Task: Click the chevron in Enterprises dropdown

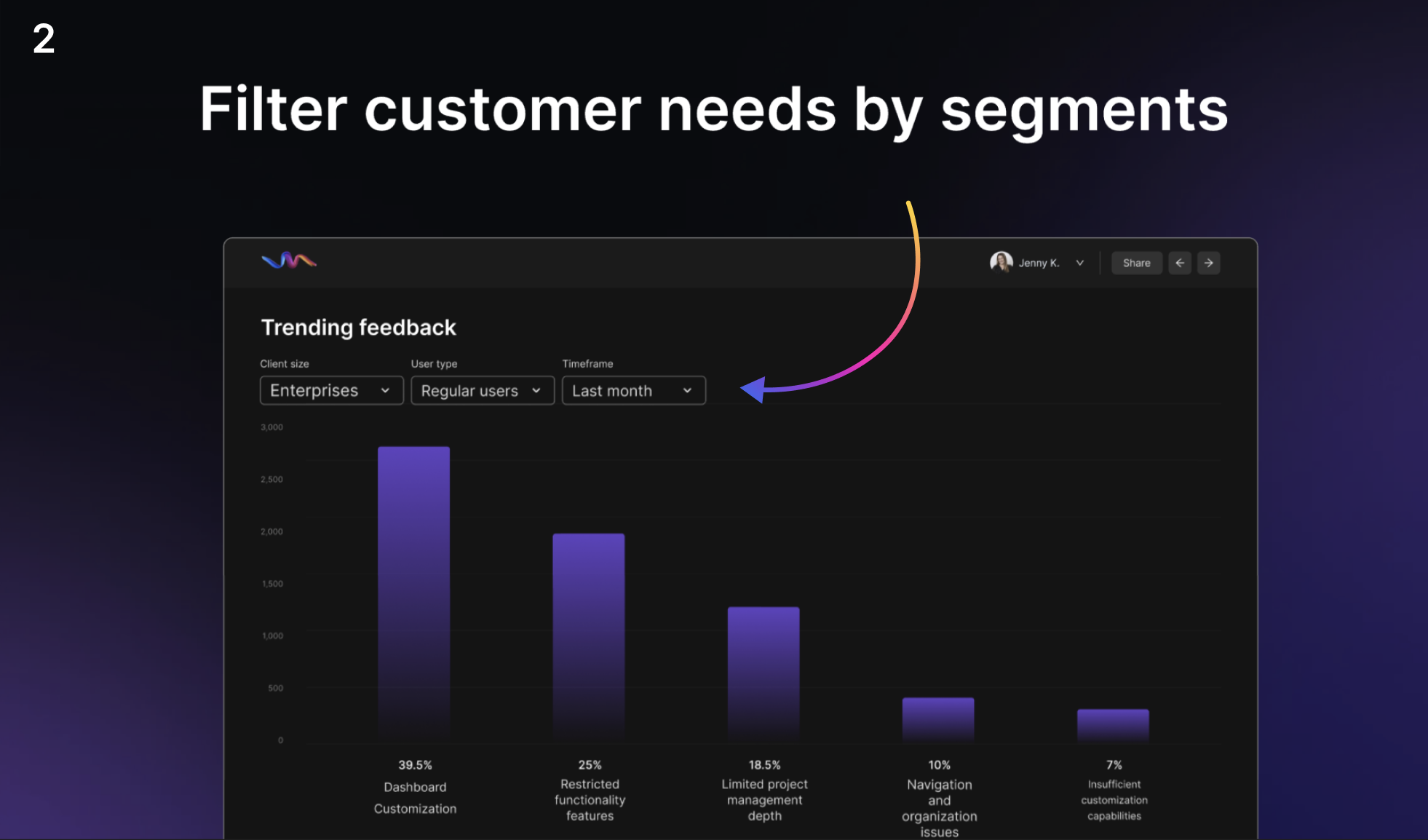Action: [385, 391]
